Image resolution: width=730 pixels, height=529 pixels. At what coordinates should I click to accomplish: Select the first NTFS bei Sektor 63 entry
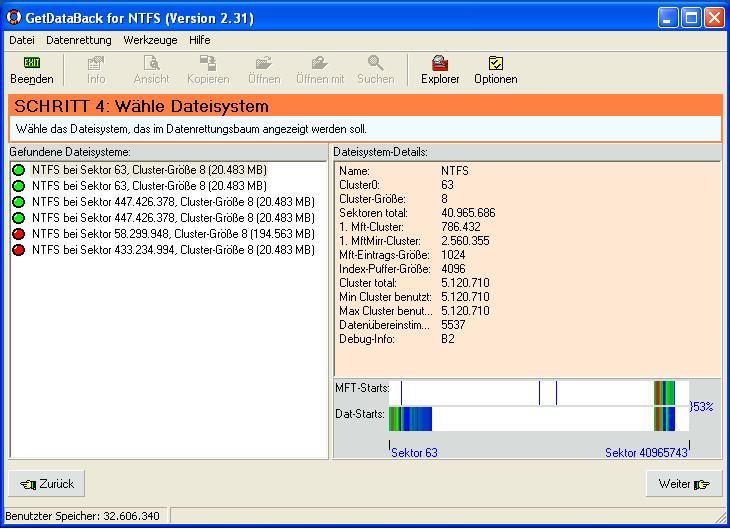click(x=149, y=170)
